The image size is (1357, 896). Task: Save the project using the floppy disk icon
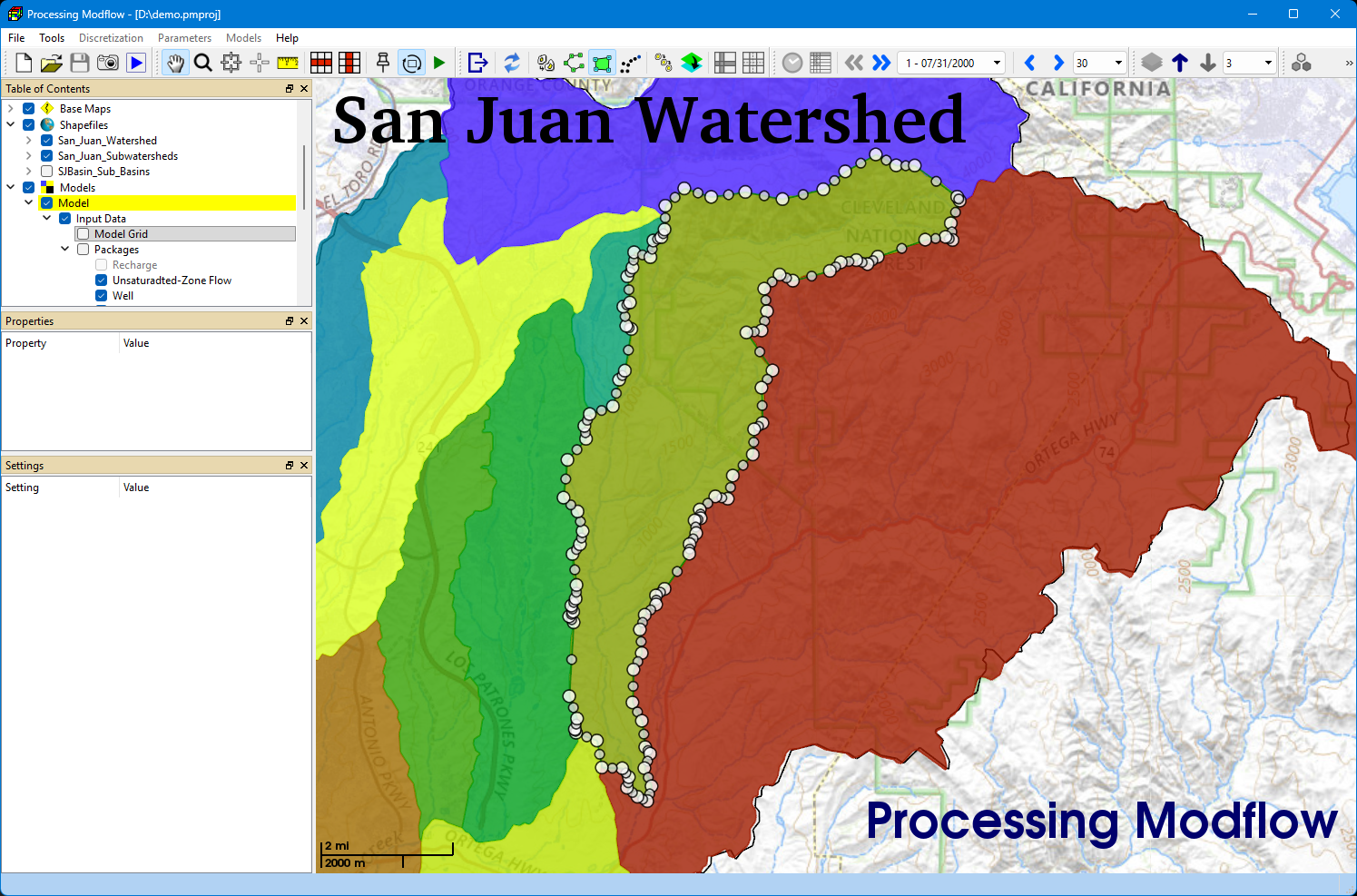tap(80, 63)
